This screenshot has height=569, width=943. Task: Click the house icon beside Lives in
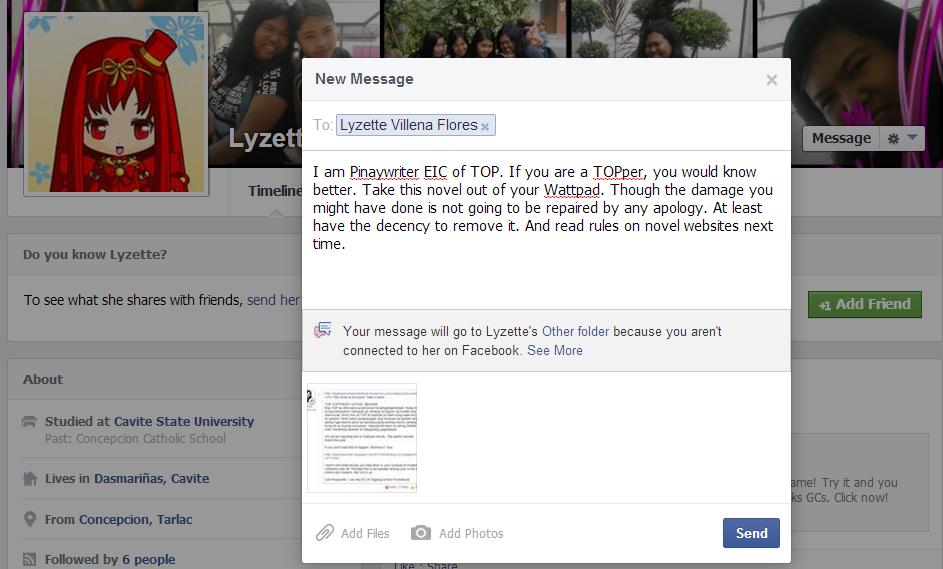pyautogui.click(x=29, y=479)
